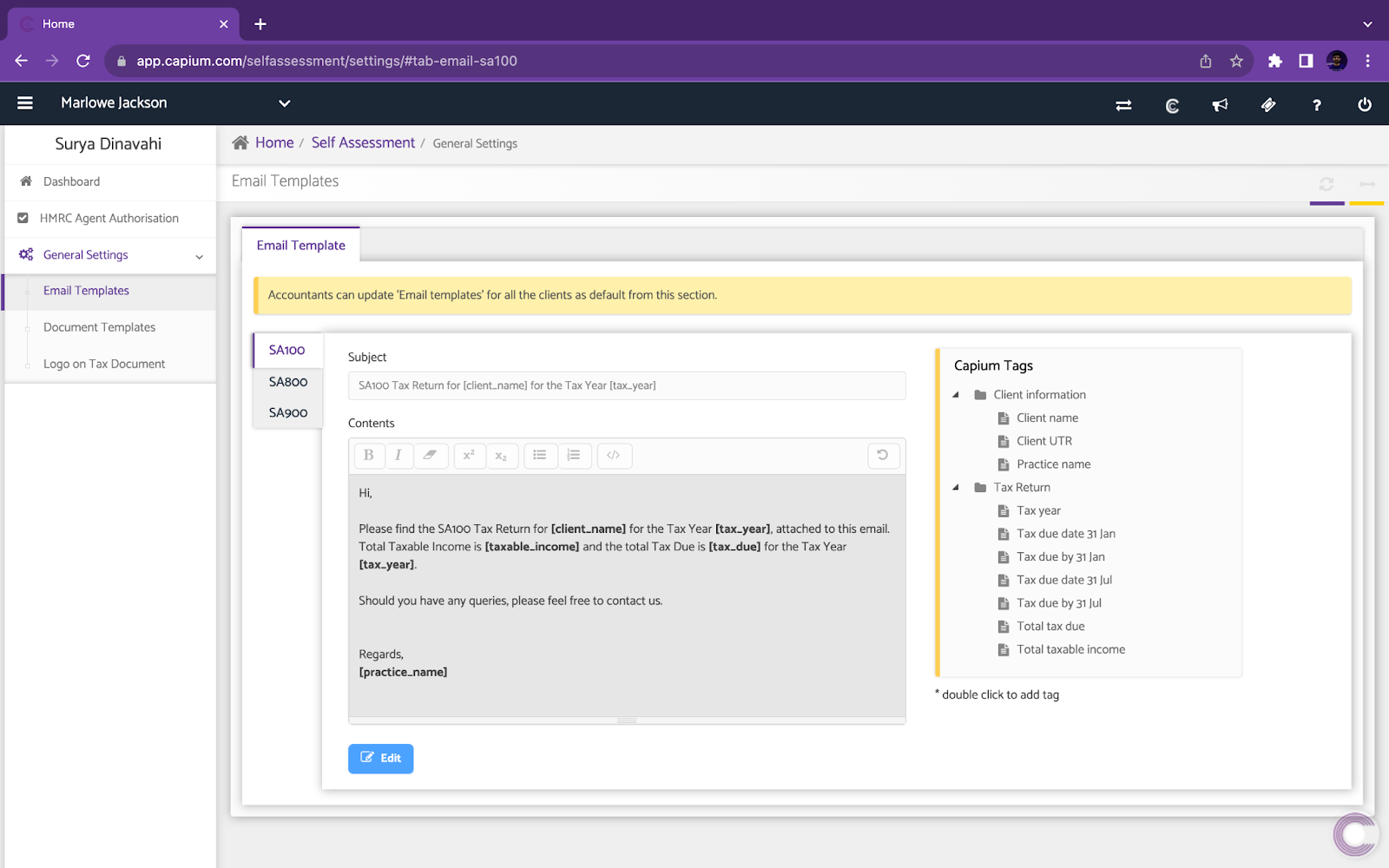
Task: Open the announcements megaphone icon
Action: point(1220,105)
